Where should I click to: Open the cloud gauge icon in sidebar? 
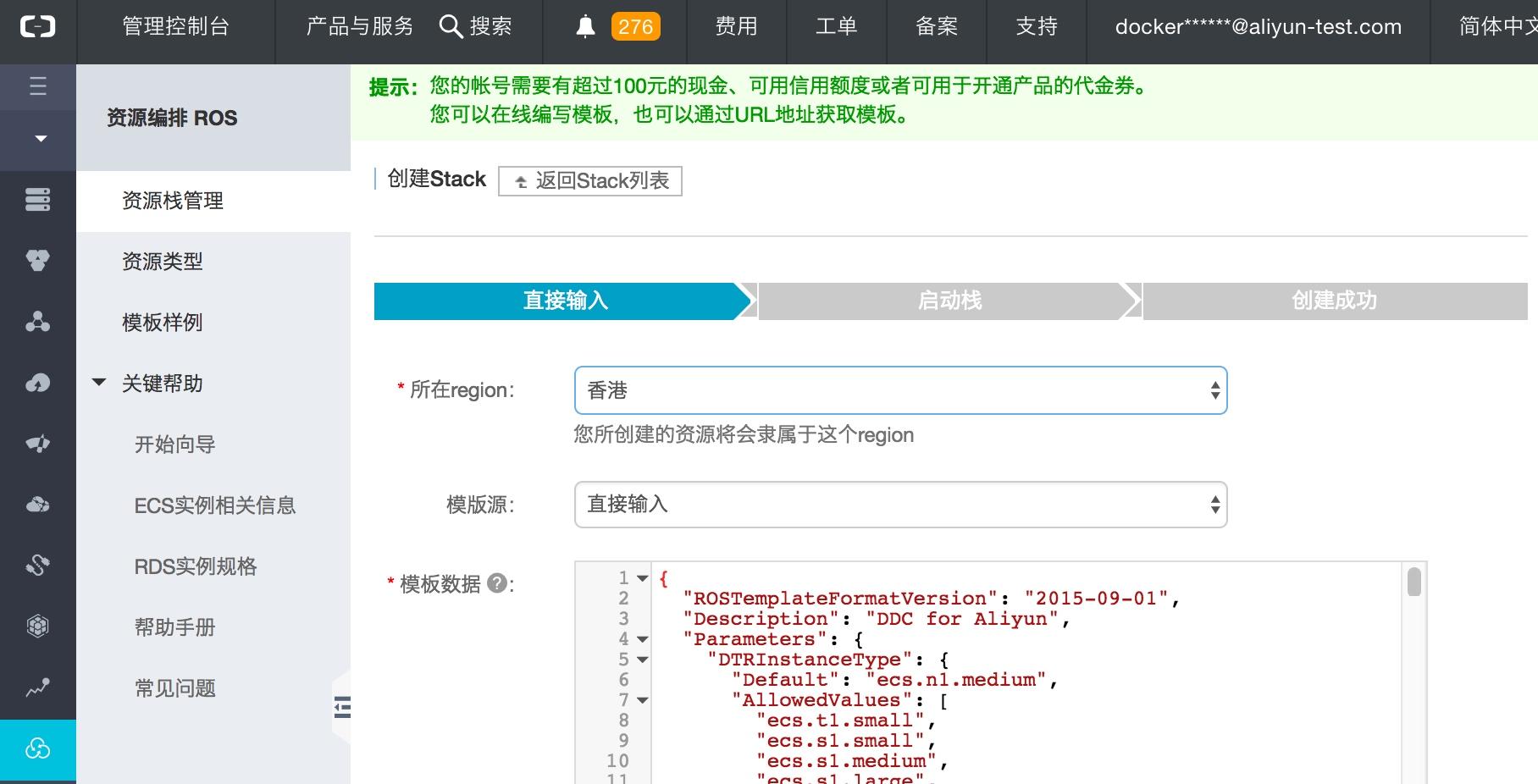(x=38, y=383)
